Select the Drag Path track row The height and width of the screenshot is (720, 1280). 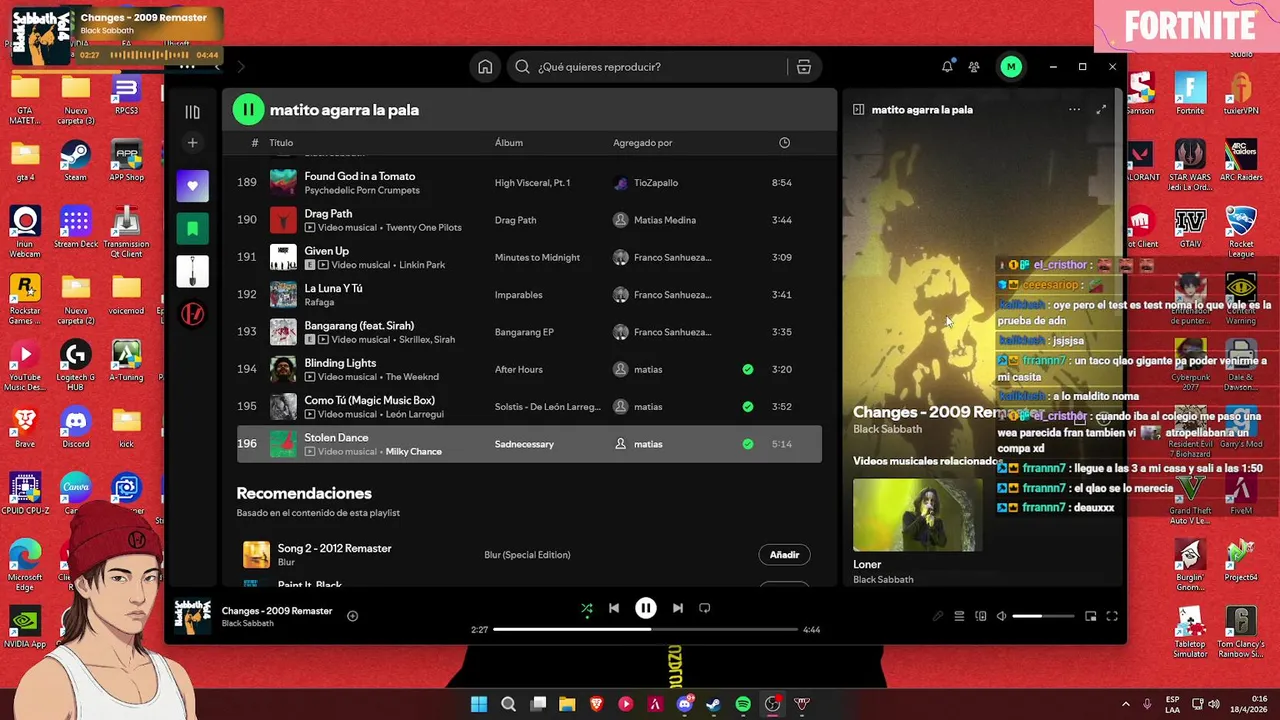(529, 220)
